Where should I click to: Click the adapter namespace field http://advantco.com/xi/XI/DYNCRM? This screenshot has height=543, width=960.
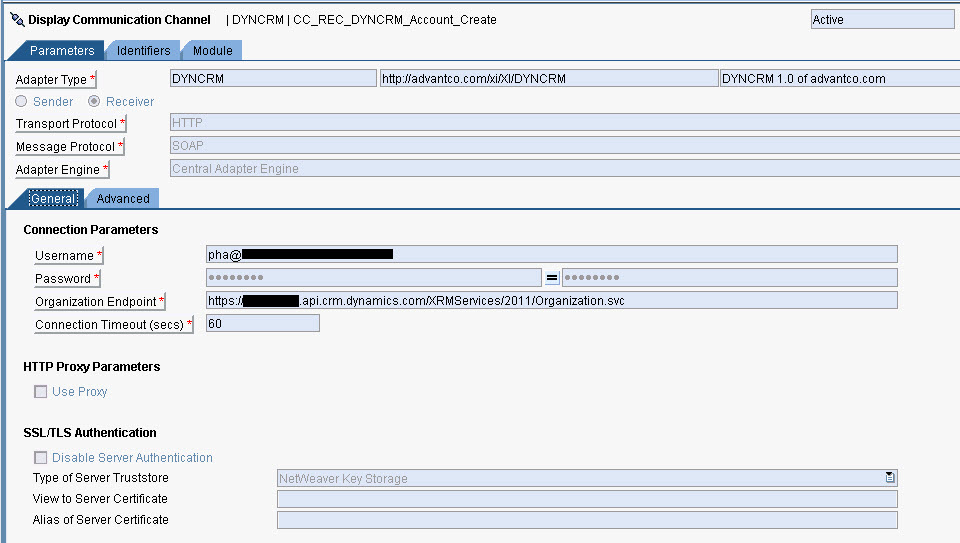[x=549, y=78]
